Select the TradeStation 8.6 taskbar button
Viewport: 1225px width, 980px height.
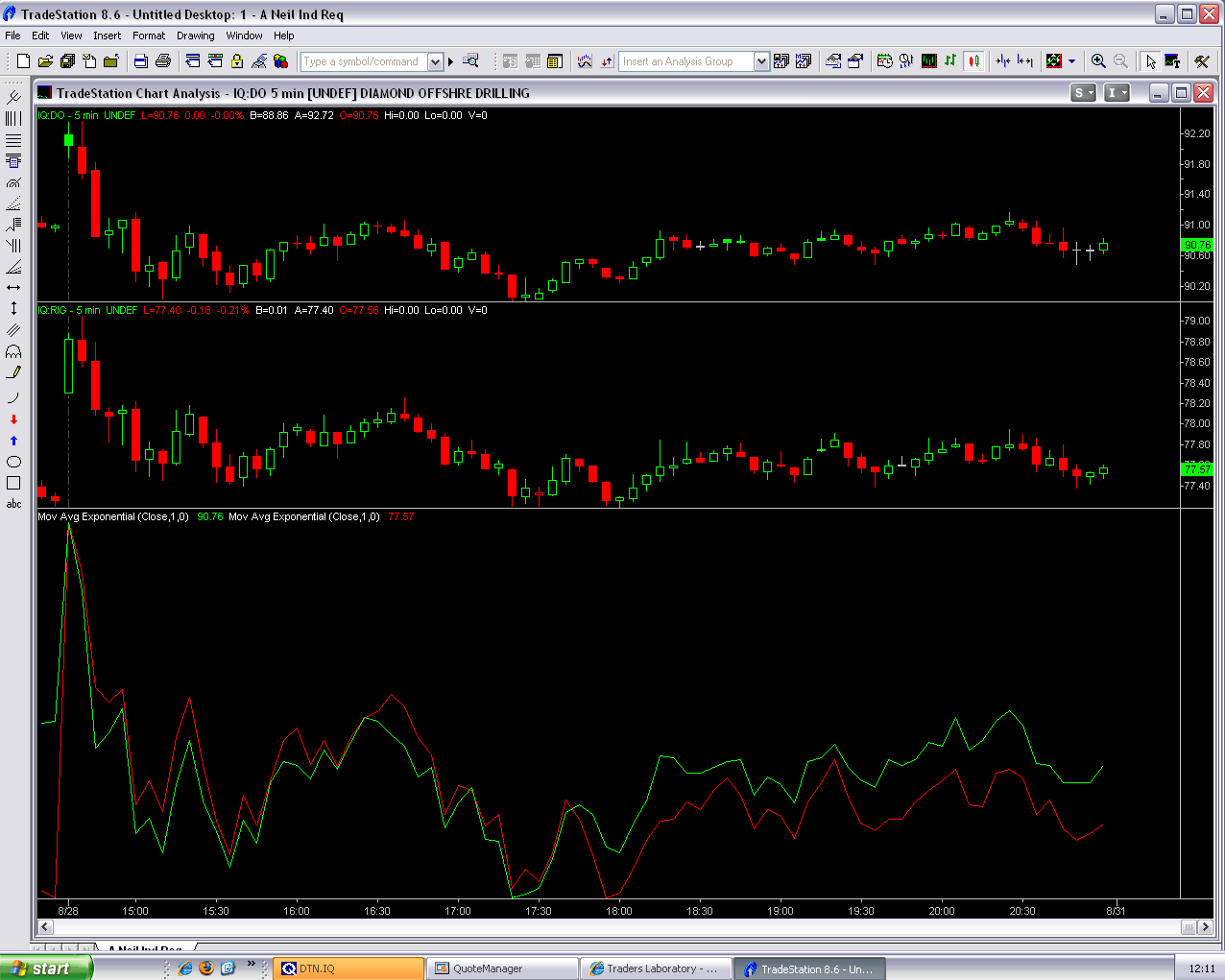tap(809, 968)
